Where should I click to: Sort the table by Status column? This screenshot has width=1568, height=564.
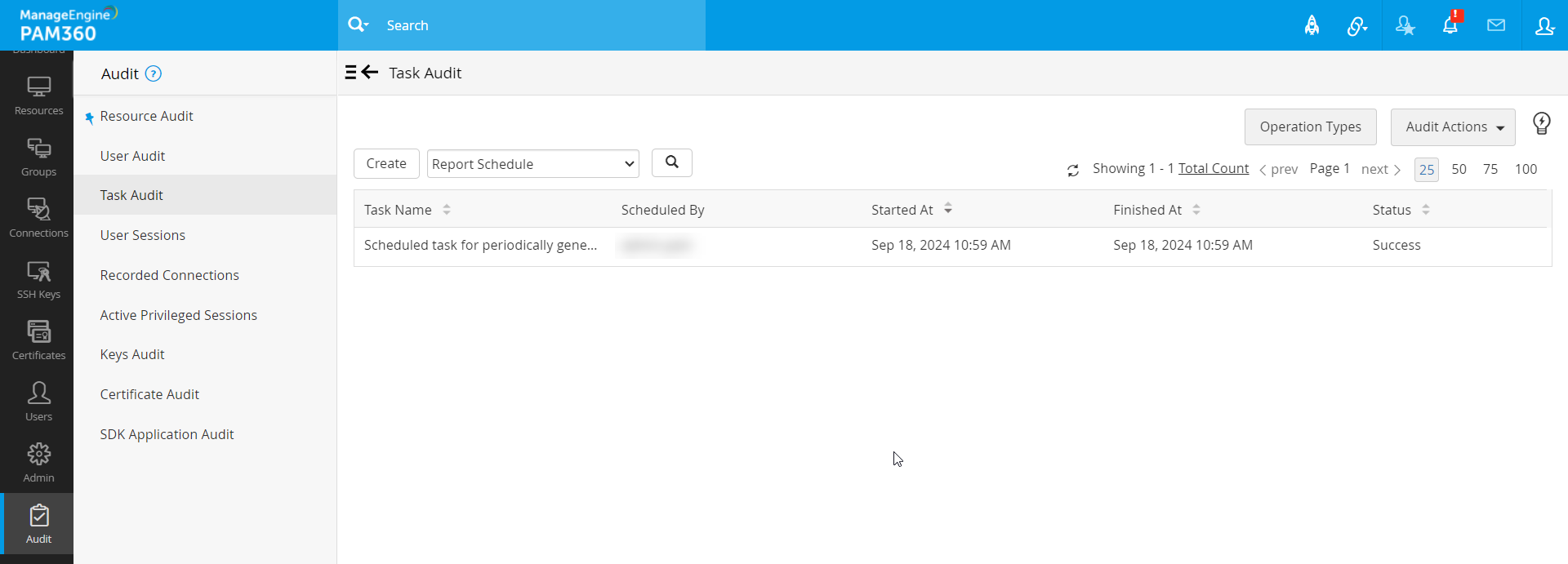click(1426, 210)
